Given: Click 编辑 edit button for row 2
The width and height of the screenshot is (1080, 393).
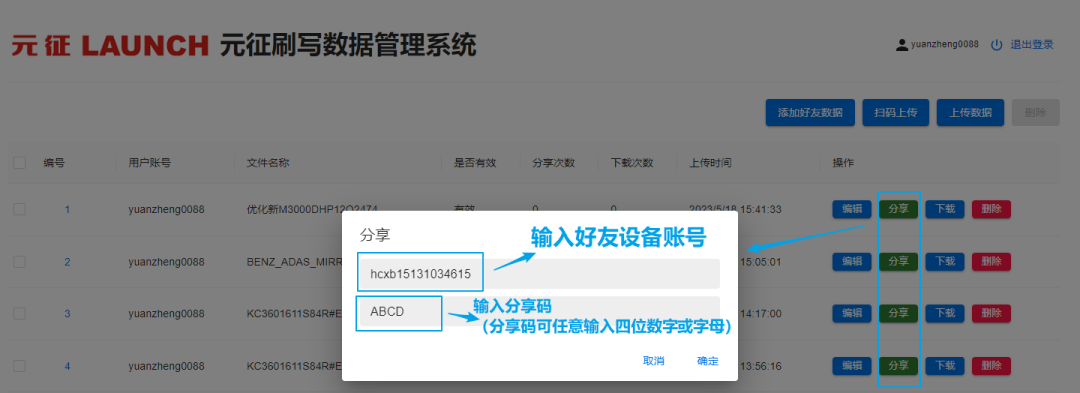Looking at the screenshot, I should click(852, 262).
